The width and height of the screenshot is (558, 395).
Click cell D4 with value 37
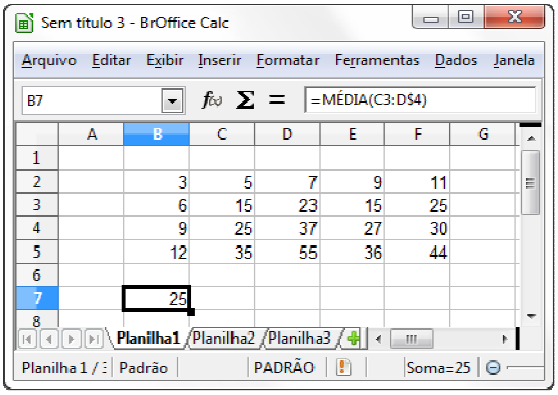(287, 228)
